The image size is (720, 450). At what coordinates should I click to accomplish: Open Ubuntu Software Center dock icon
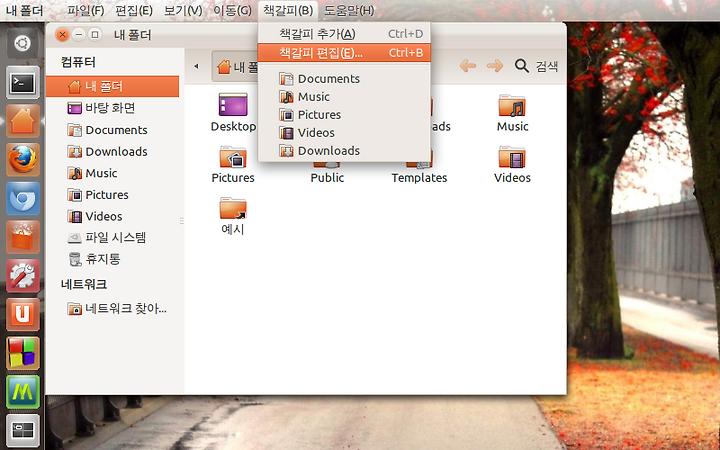[22, 237]
